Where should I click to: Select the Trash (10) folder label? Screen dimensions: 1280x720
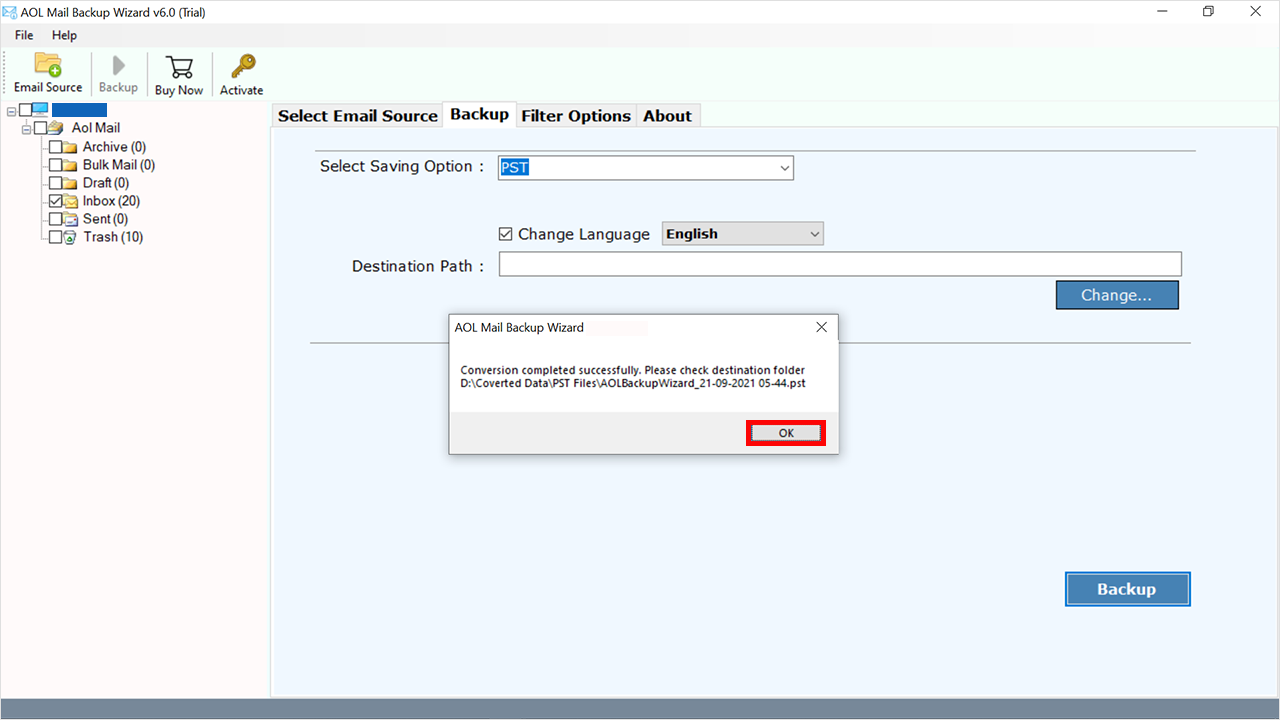(113, 237)
